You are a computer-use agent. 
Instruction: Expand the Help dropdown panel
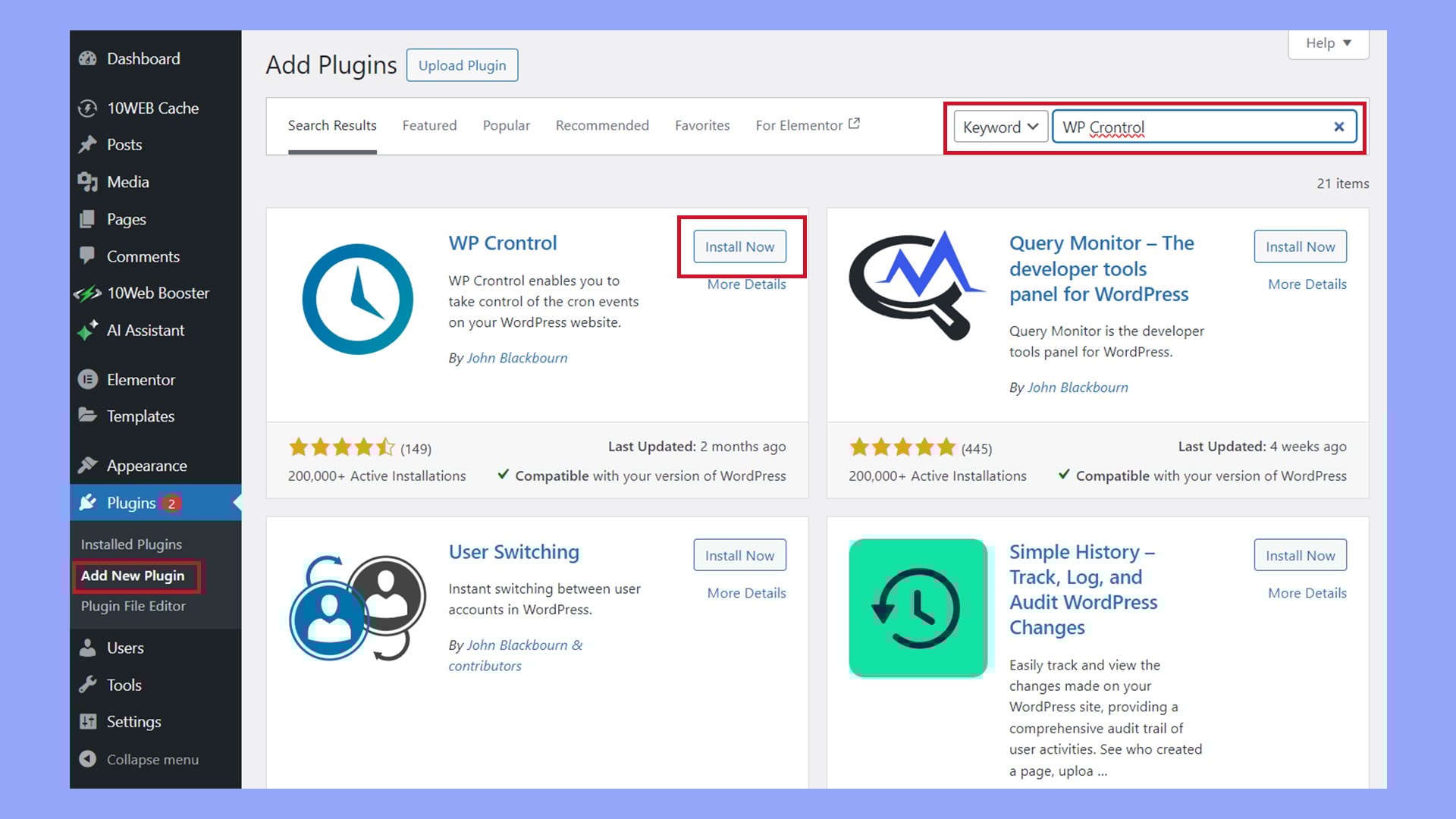coord(1328,43)
